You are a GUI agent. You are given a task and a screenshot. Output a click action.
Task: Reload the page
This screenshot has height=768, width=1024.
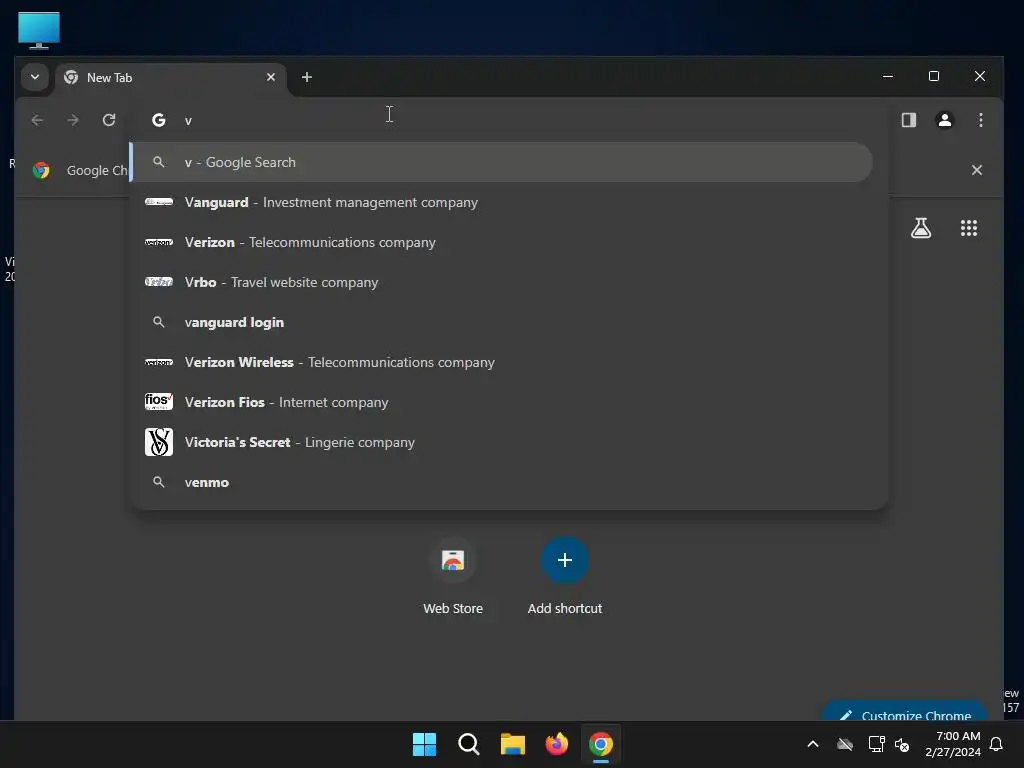(109, 120)
